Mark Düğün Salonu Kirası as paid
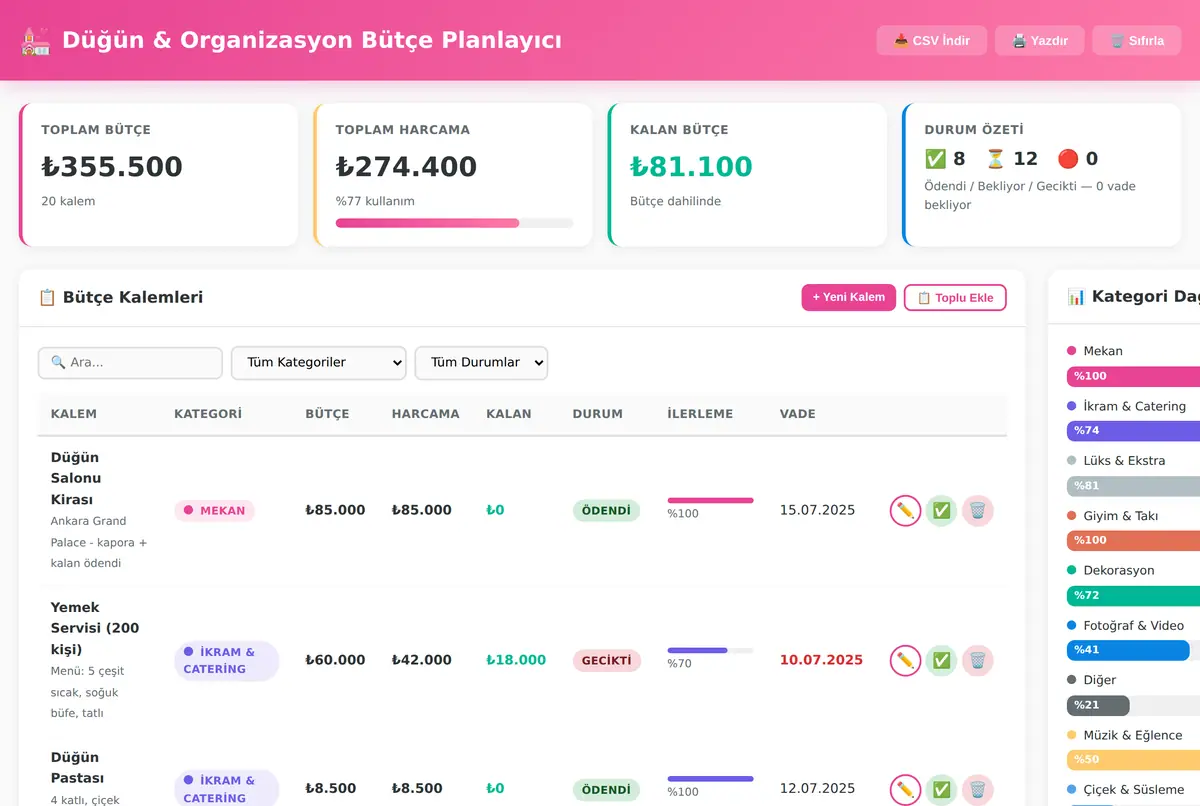This screenshot has height=806, width=1200. [x=941, y=511]
